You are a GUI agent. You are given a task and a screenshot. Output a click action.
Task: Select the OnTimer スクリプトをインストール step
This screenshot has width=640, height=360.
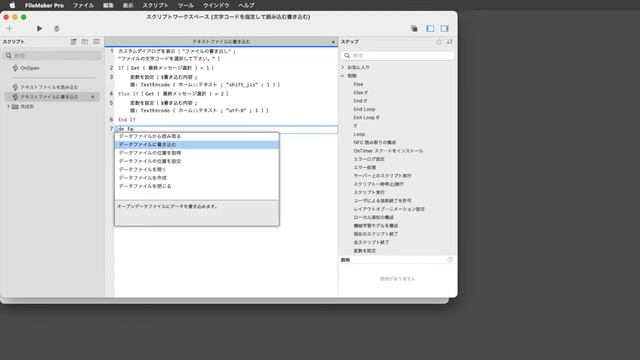(388, 151)
